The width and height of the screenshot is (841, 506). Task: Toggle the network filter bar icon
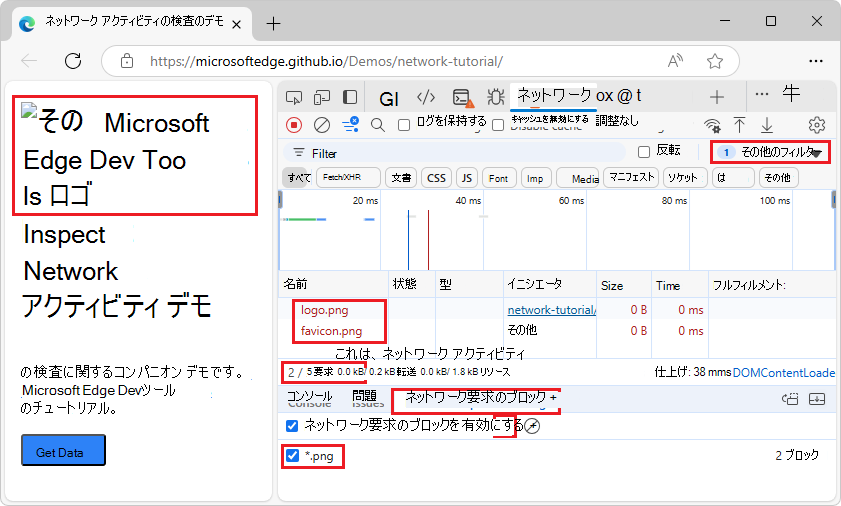pyautogui.click(x=350, y=124)
